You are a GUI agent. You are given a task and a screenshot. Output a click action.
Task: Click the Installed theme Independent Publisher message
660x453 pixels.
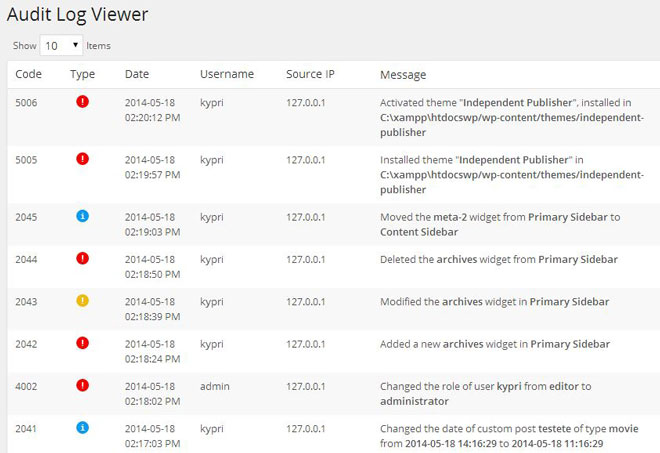[x=512, y=175]
